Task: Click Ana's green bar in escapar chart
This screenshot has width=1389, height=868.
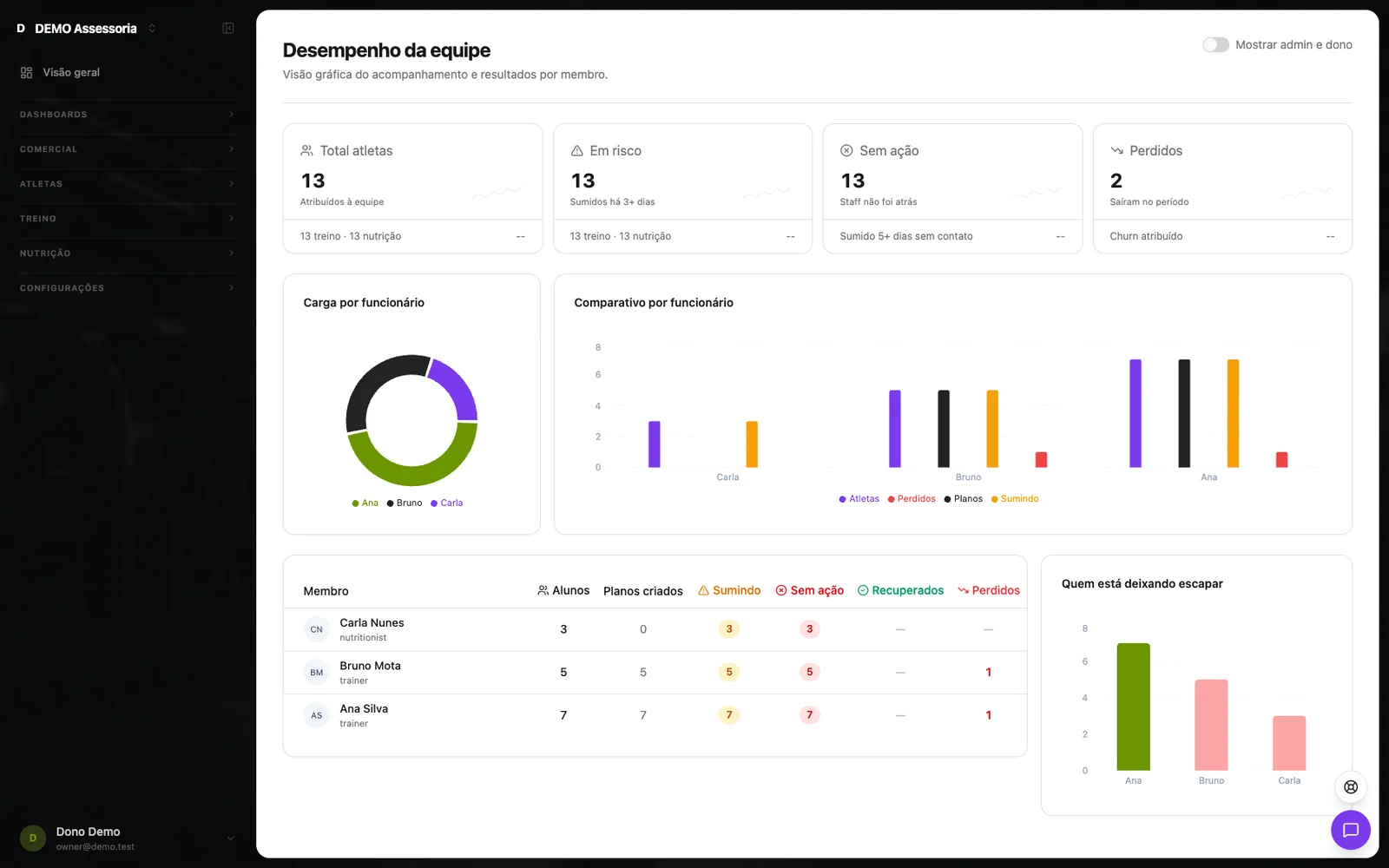Action: 1133,707
